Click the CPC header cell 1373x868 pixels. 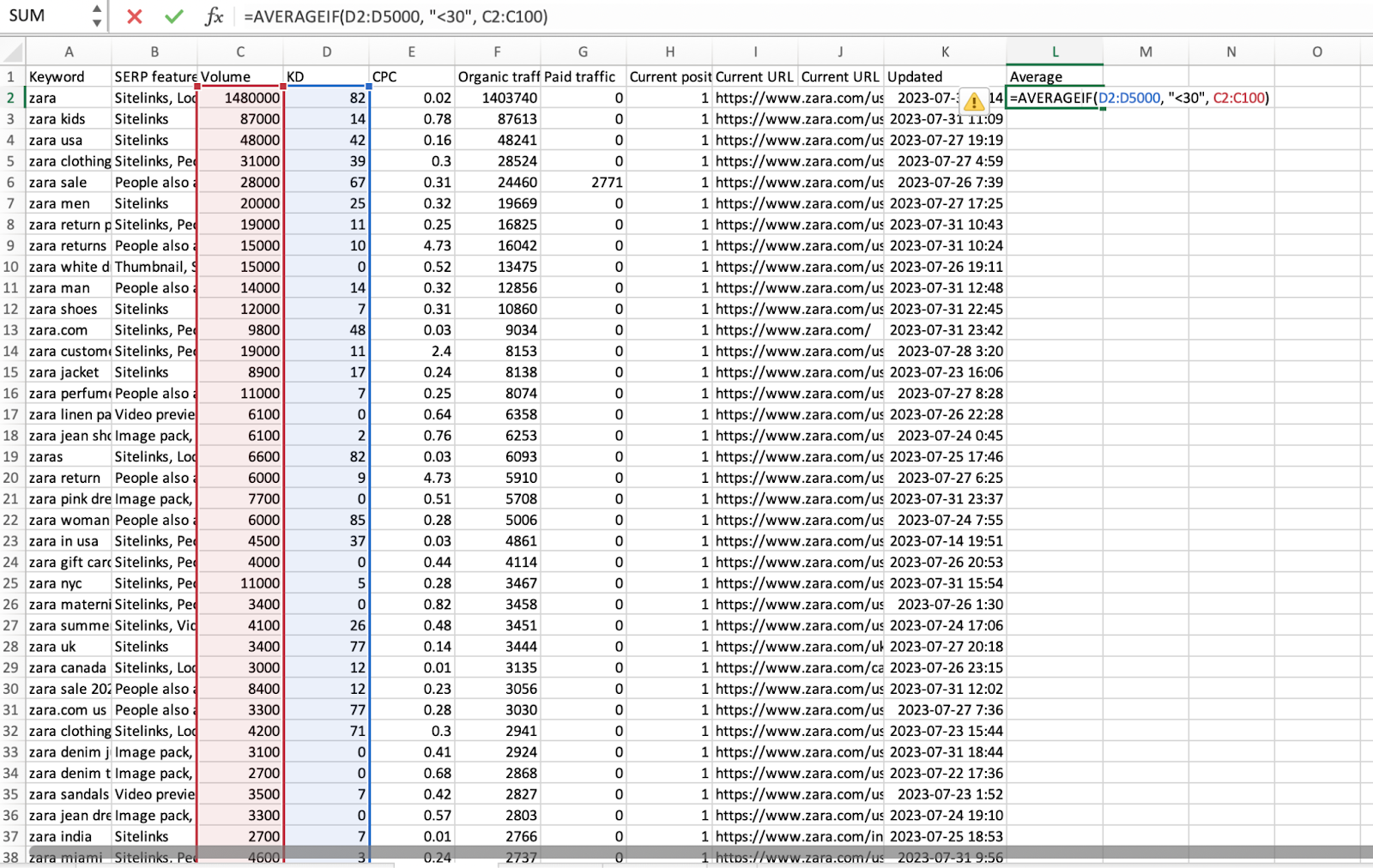point(412,76)
